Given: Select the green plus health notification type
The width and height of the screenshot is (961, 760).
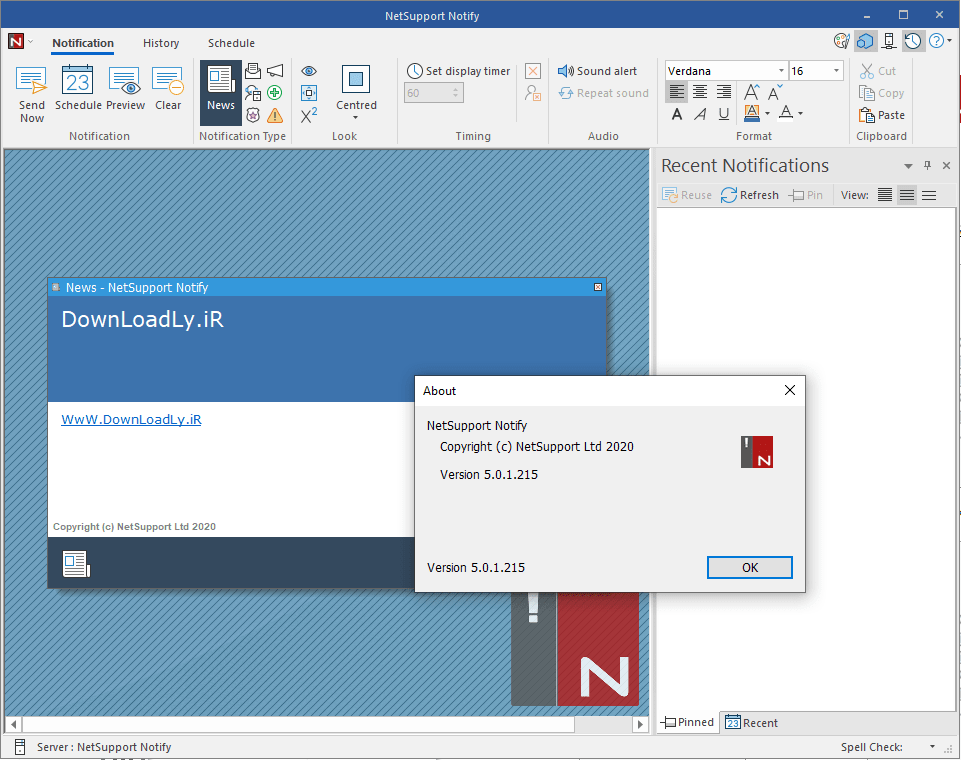Looking at the screenshot, I should (275, 93).
